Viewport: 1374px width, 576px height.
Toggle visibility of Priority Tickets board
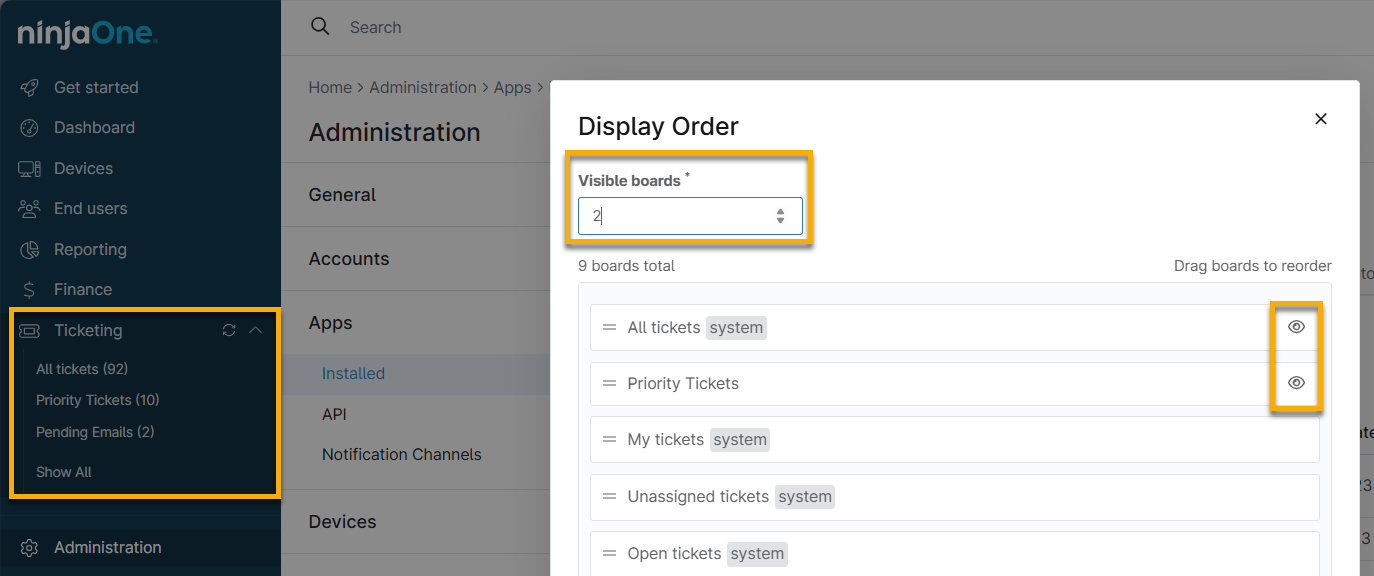coord(1296,382)
